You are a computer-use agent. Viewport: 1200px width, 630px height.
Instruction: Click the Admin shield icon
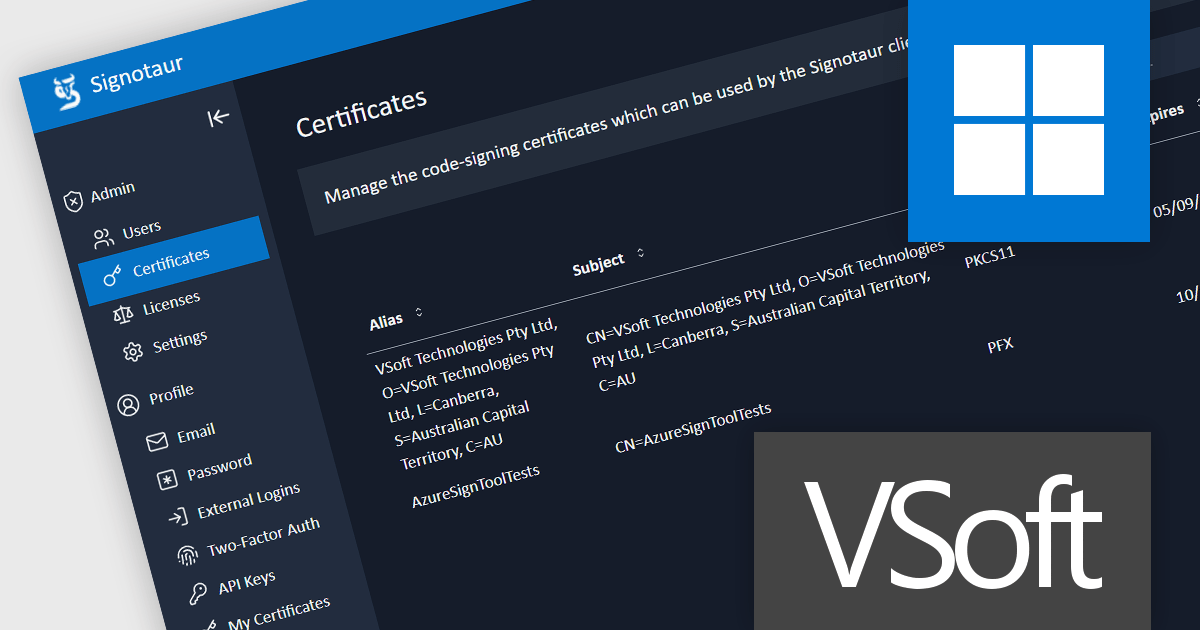(73, 201)
